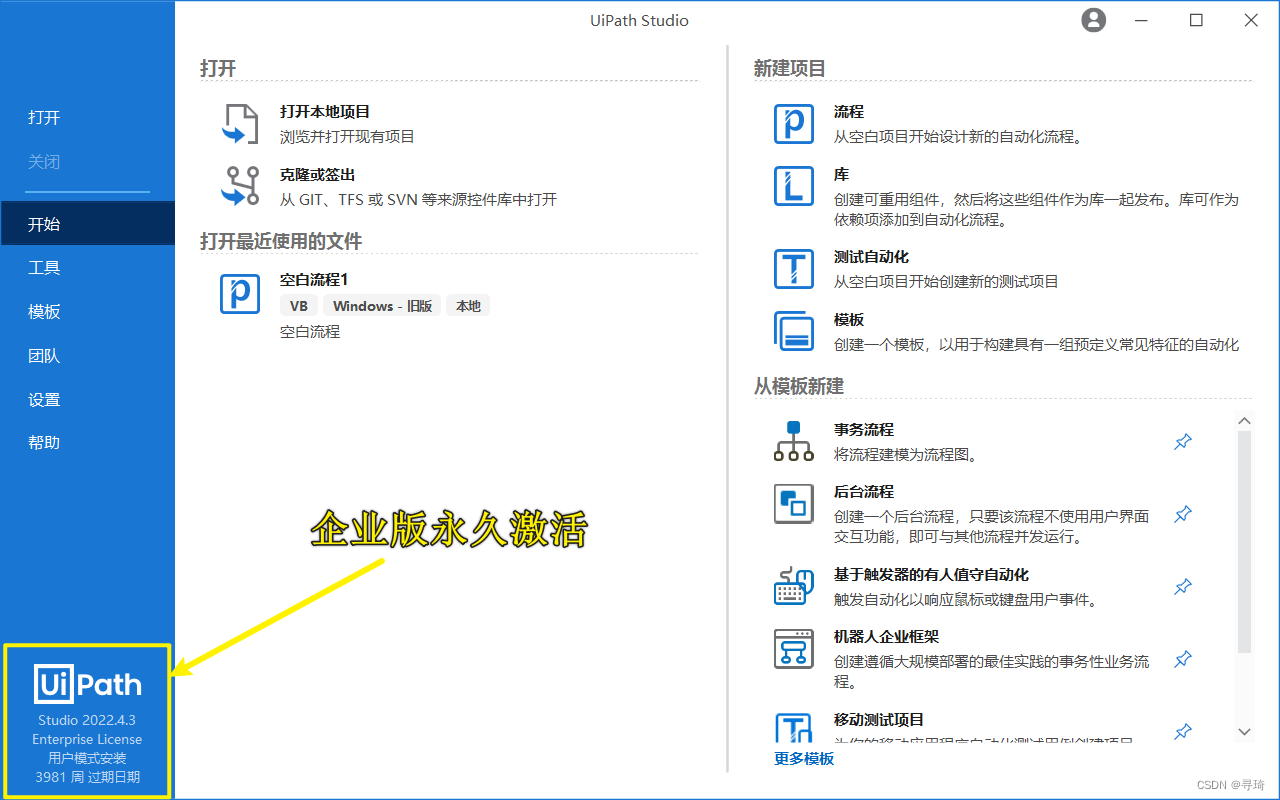Viewport: 1280px width, 800px height.
Task: Create new 流程 project
Action: coord(849,112)
